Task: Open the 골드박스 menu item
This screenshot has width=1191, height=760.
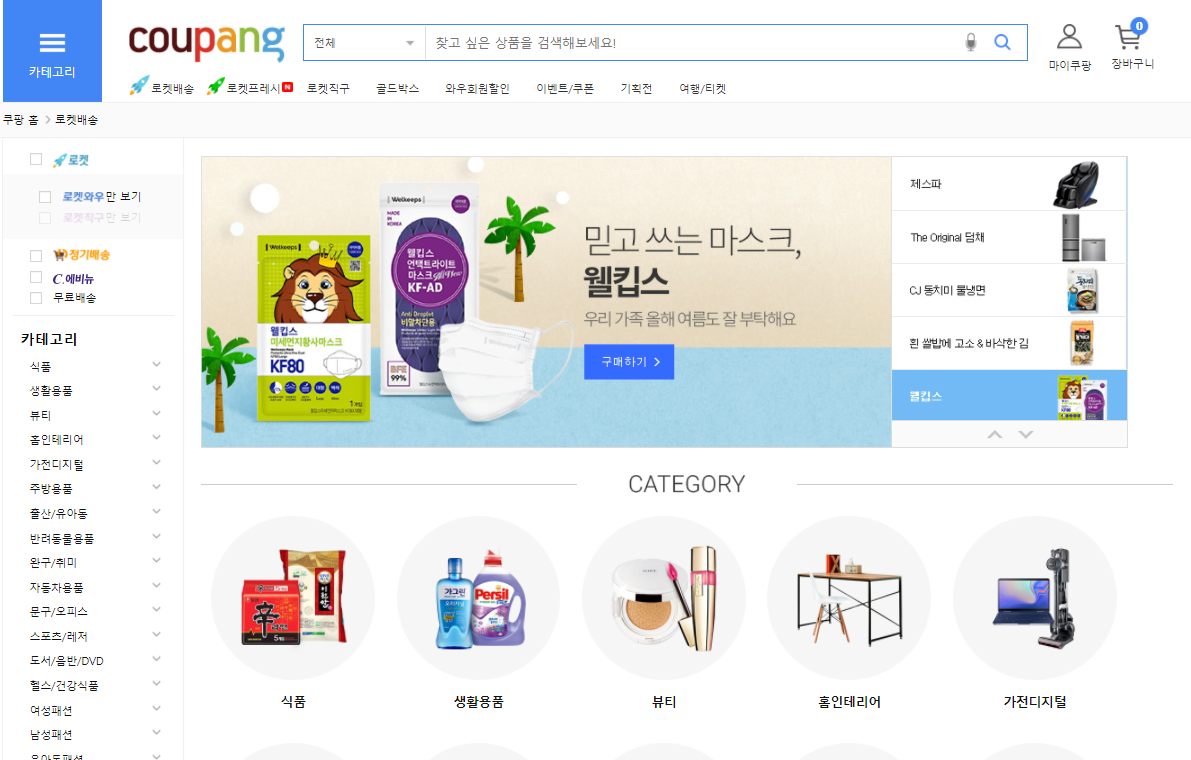Action: tap(397, 89)
